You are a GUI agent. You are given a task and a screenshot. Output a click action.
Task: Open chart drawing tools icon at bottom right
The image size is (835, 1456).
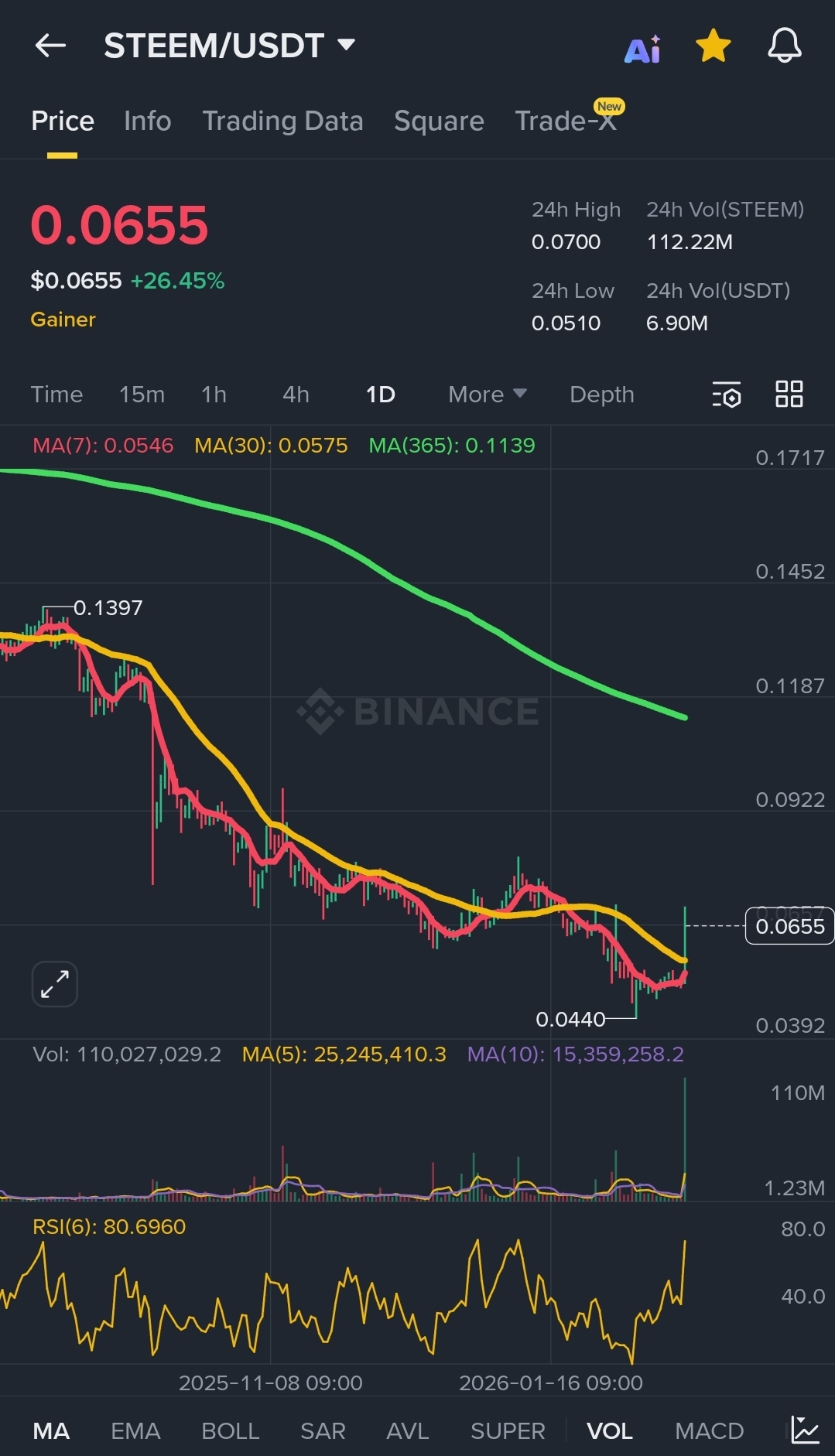[805, 1430]
